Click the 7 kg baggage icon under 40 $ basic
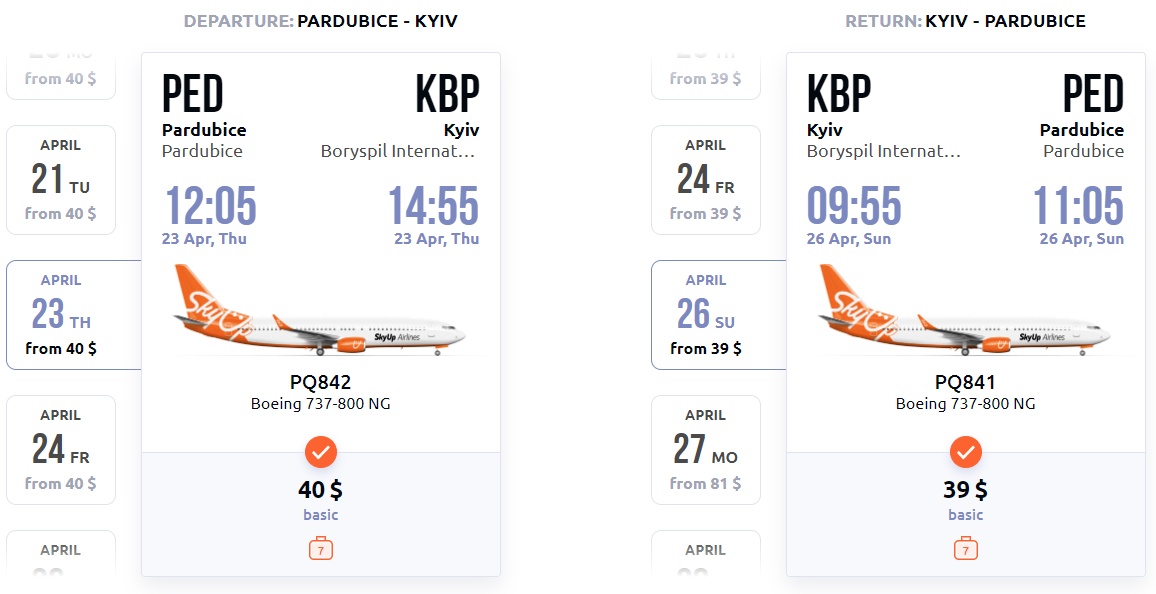 point(321,548)
